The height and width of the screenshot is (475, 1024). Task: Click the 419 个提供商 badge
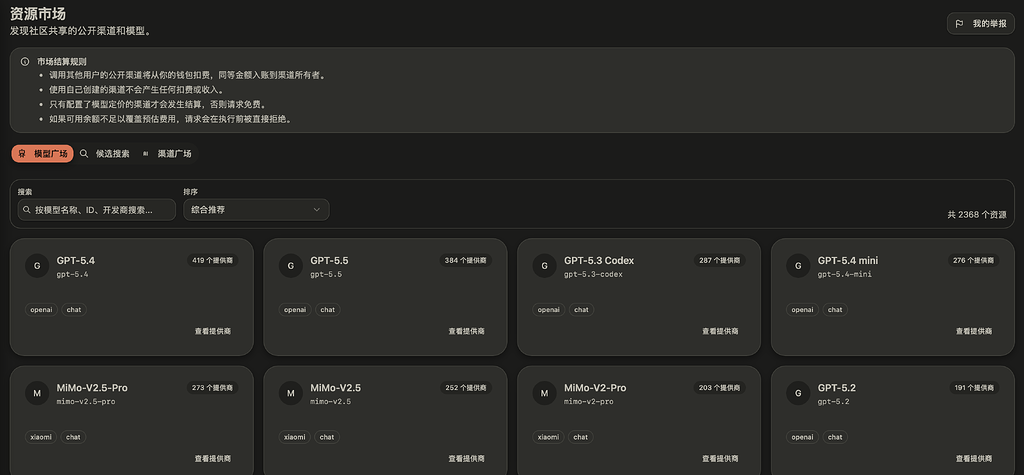click(x=212, y=260)
